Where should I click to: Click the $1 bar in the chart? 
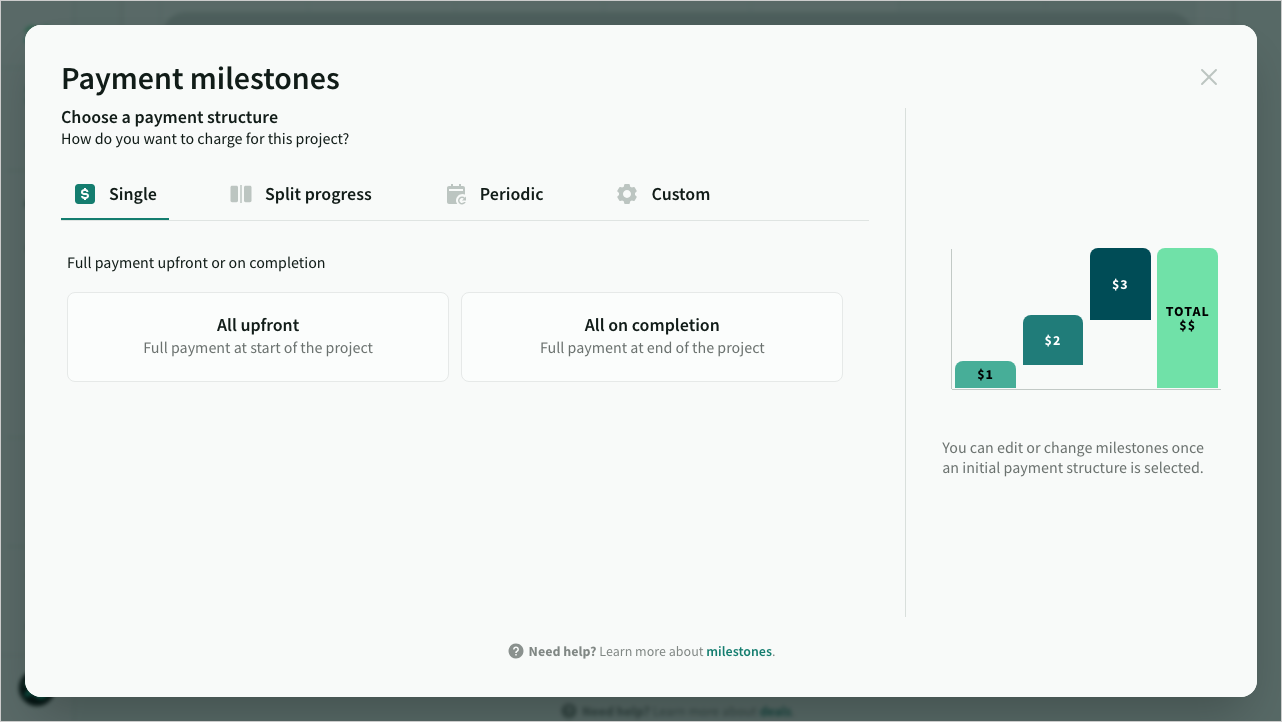coord(984,375)
